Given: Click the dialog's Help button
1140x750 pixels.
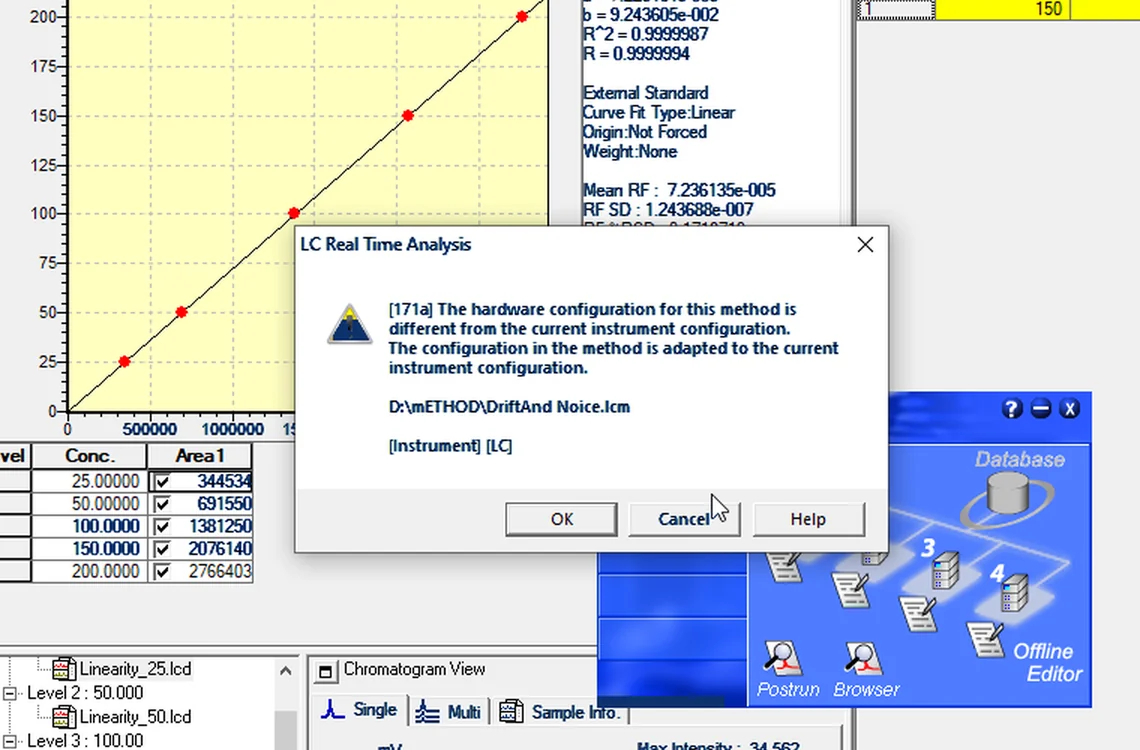Looking at the screenshot, I should click(x=808, y=519).
